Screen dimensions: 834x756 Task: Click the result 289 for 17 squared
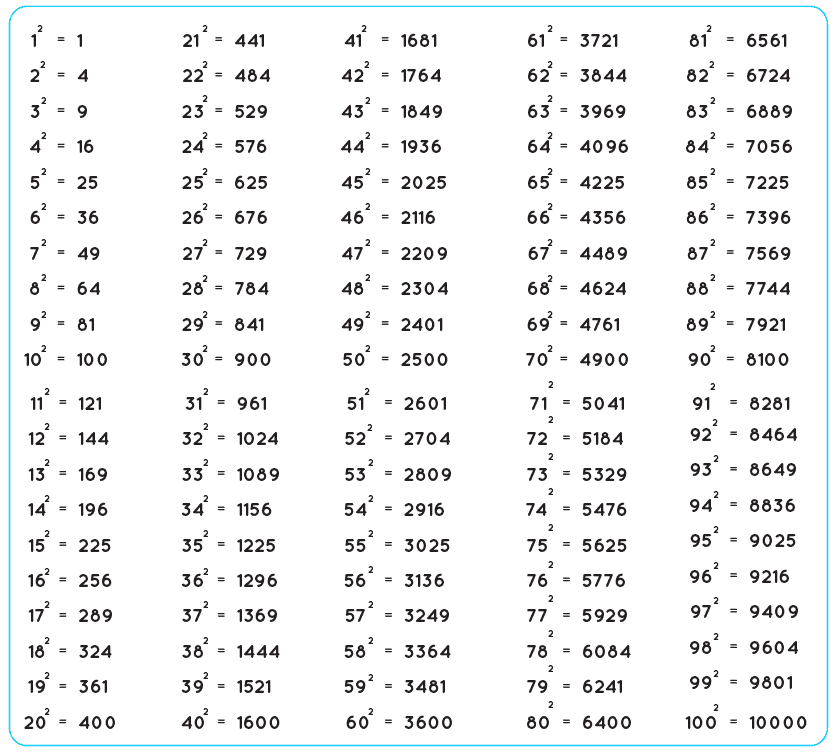96,616
